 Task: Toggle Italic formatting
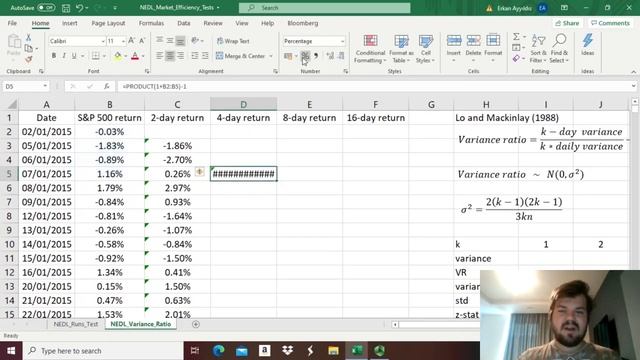64,56
